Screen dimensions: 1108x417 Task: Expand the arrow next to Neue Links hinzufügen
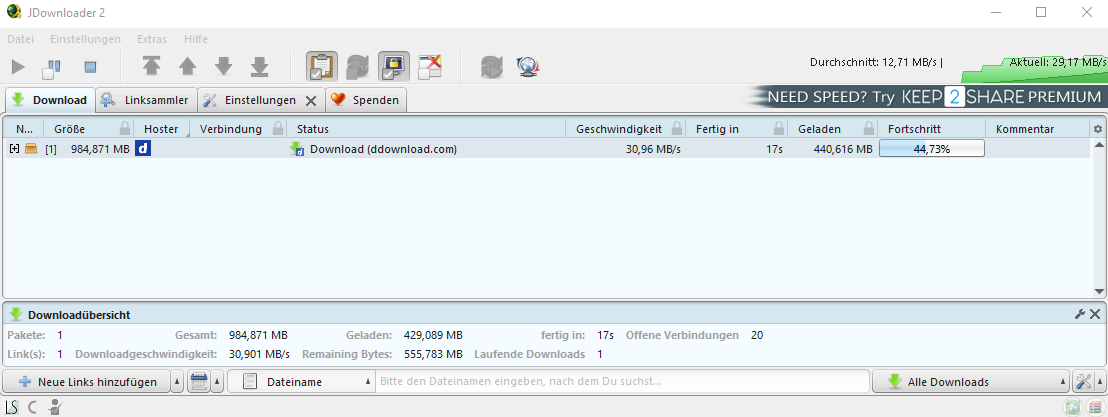[x=177, y=382]
